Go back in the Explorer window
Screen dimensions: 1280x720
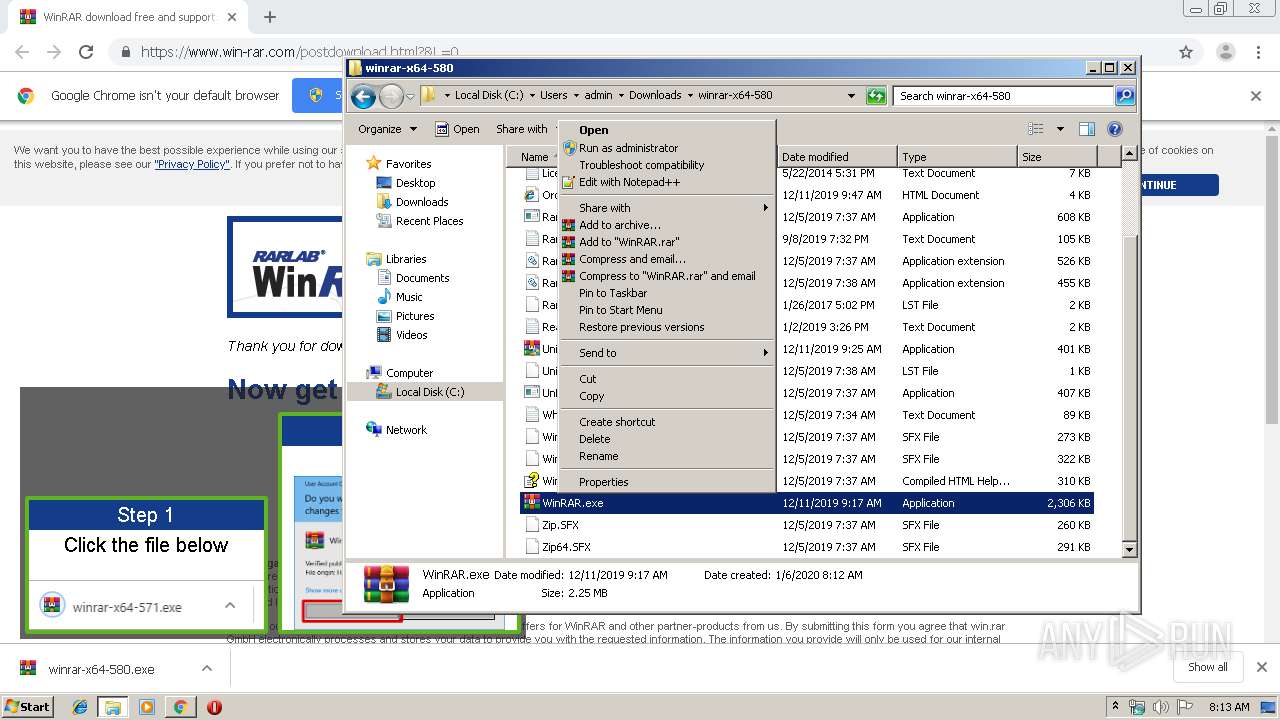click(363, 96)
